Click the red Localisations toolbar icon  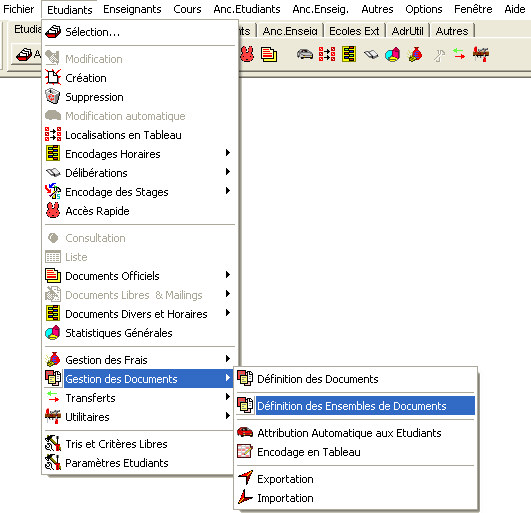(x=327, y=54)
